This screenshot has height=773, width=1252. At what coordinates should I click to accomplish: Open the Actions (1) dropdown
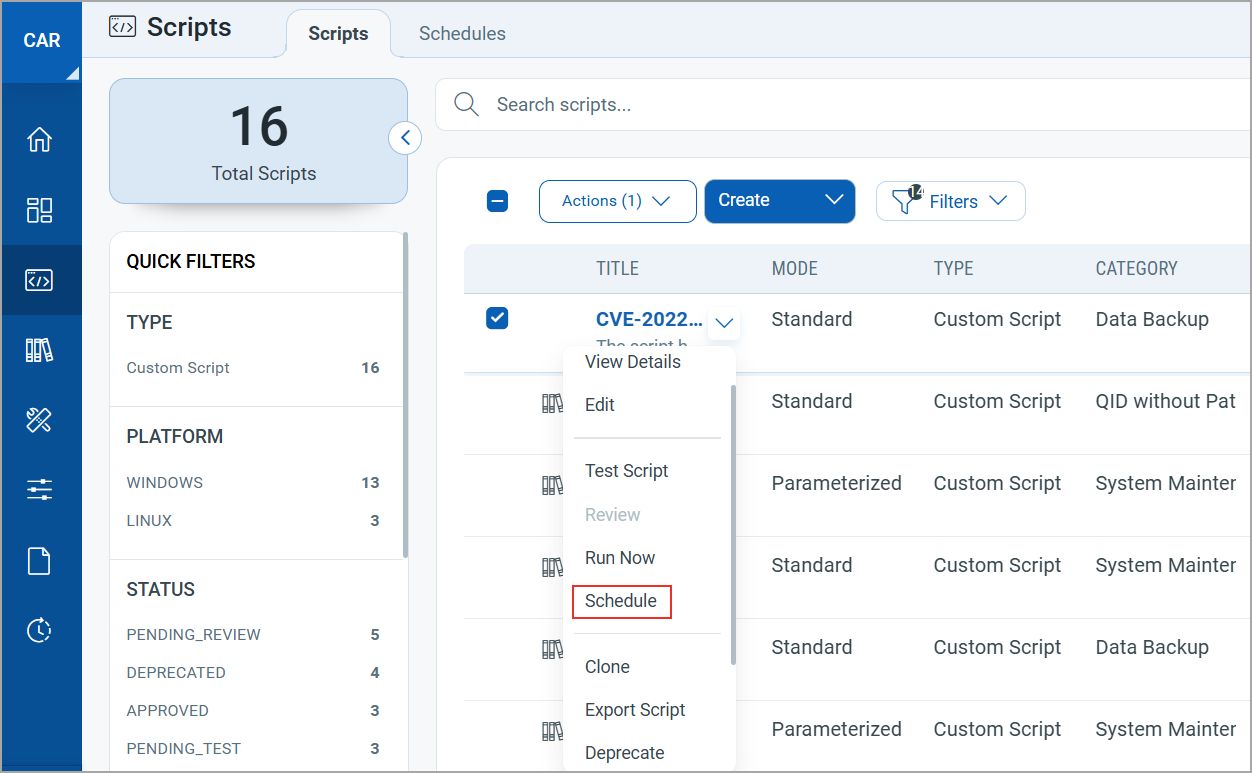pyautogui.click(x=617, y=201)
